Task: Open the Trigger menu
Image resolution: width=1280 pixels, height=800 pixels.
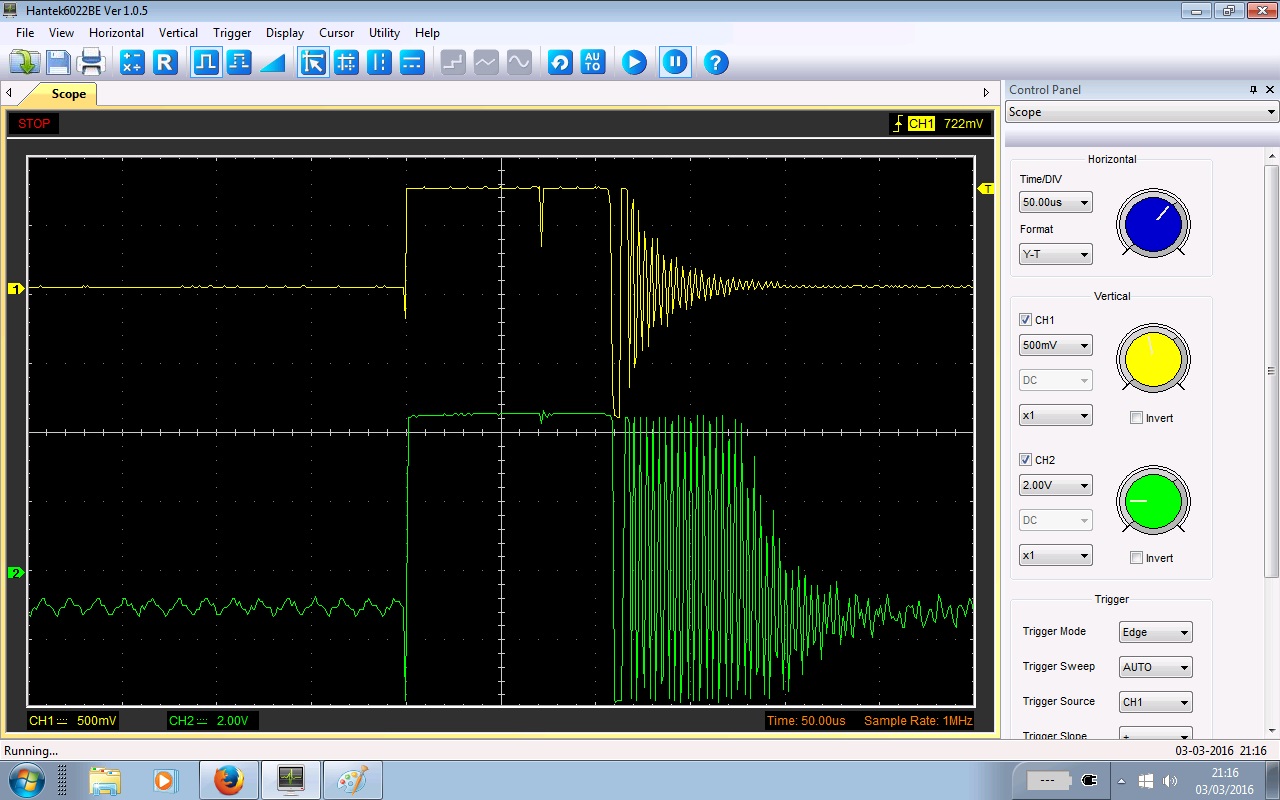Action: point(232,33)
